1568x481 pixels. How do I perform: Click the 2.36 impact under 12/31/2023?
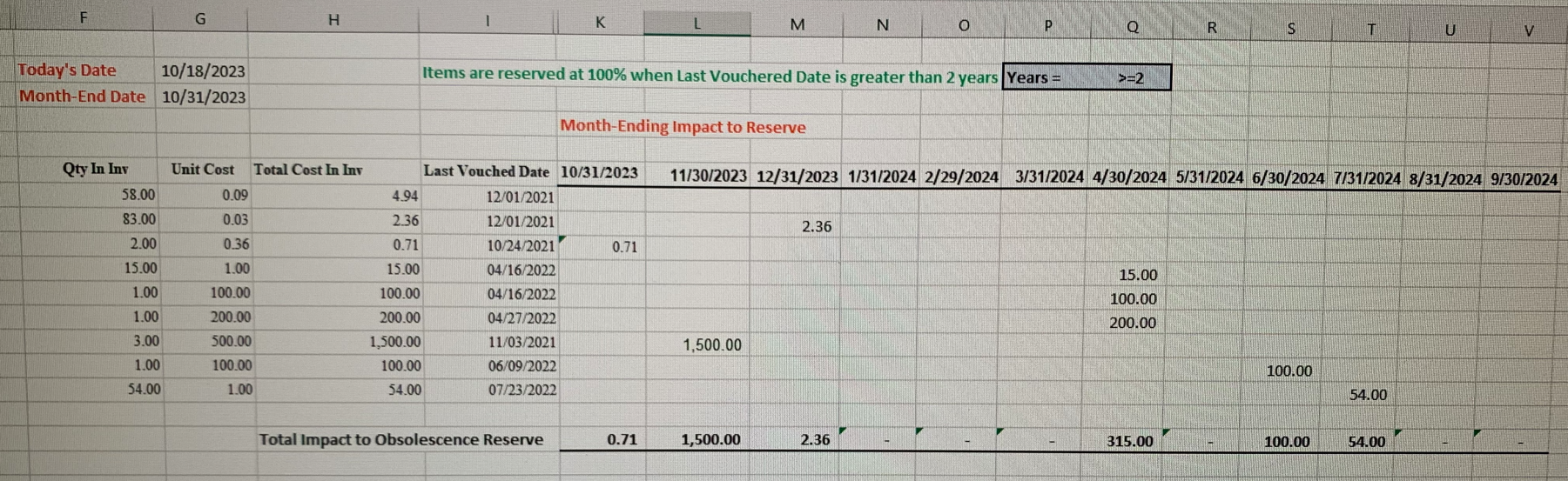[x=817, y=226]
